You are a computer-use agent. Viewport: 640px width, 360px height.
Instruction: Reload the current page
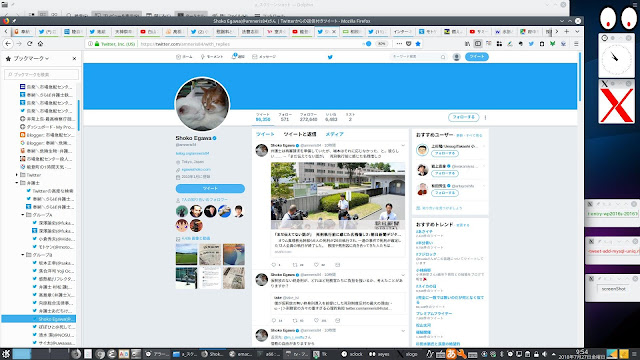29,44
